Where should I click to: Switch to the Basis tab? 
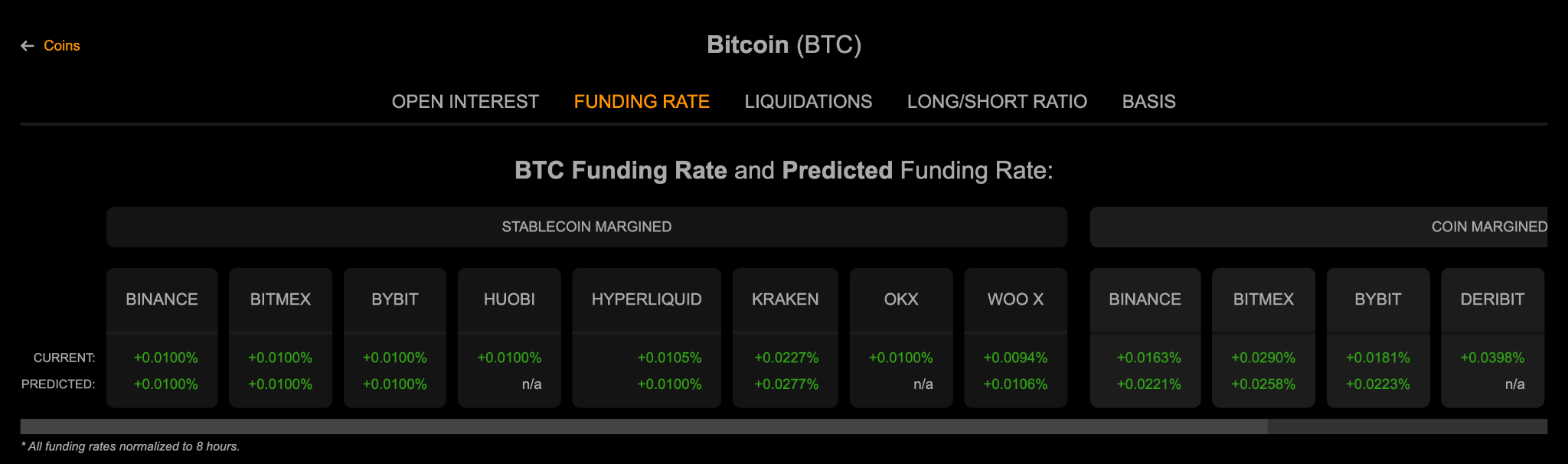(1148, 102)
